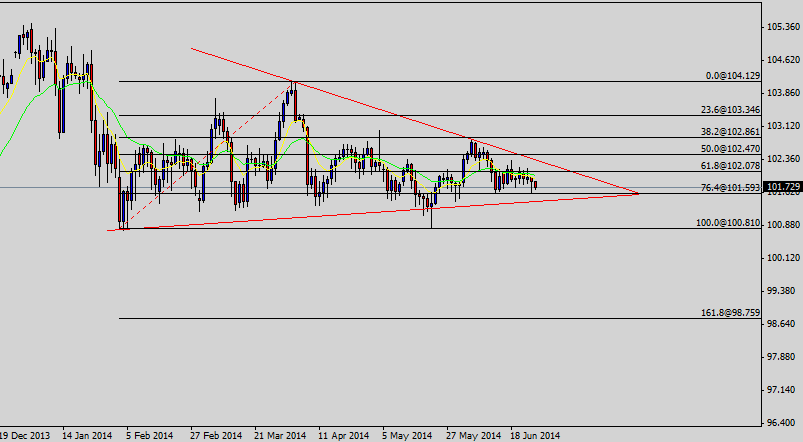Click the 0.0@104.129 Fibonacci level label
Screen dimensions: 803x442
720,76
